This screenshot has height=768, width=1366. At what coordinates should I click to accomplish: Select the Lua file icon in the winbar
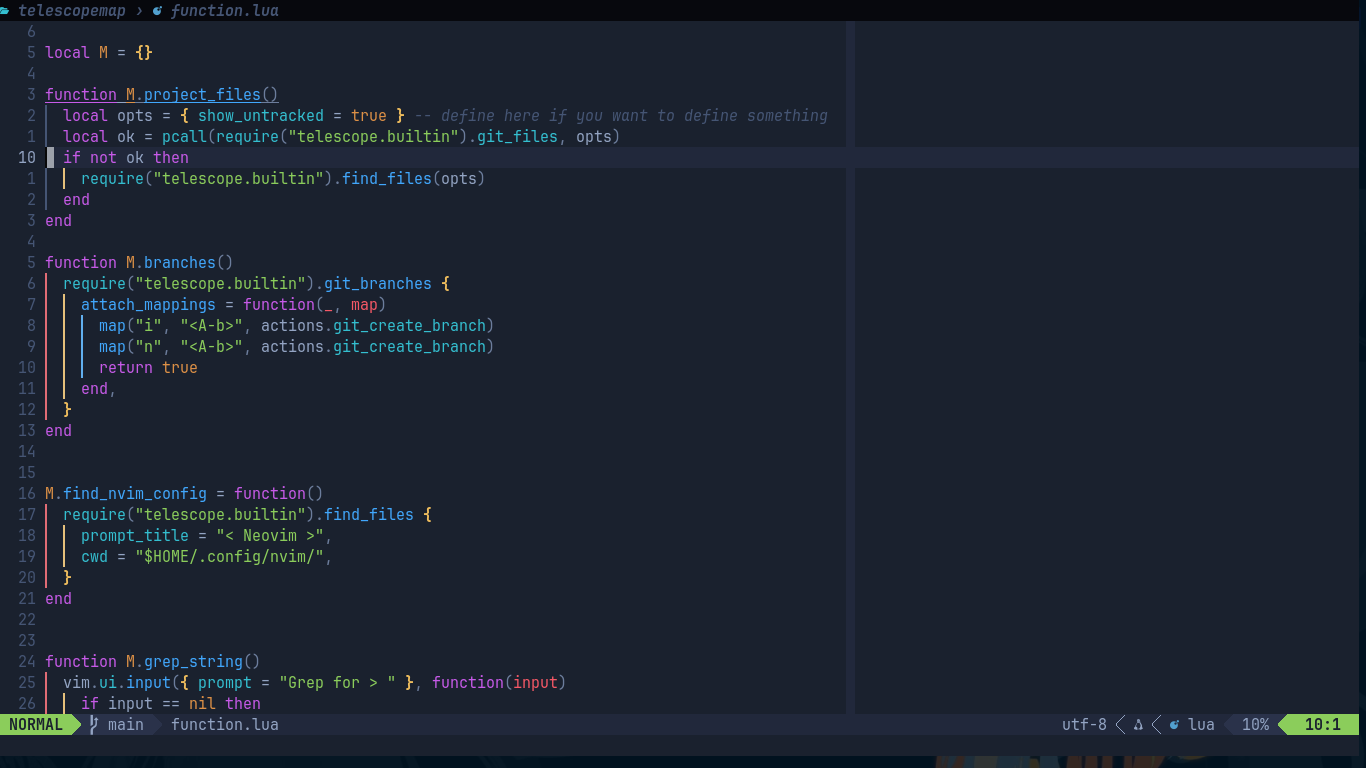pyautogui.click(x=158, y=10)
